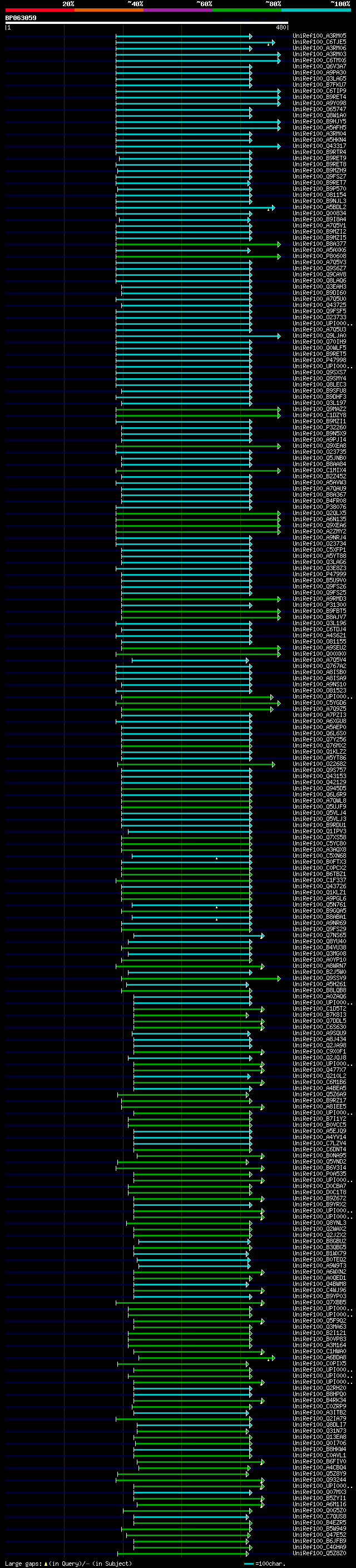Select the UniRef100_P31300 label

pyautogui.click(x=319, y=605)
